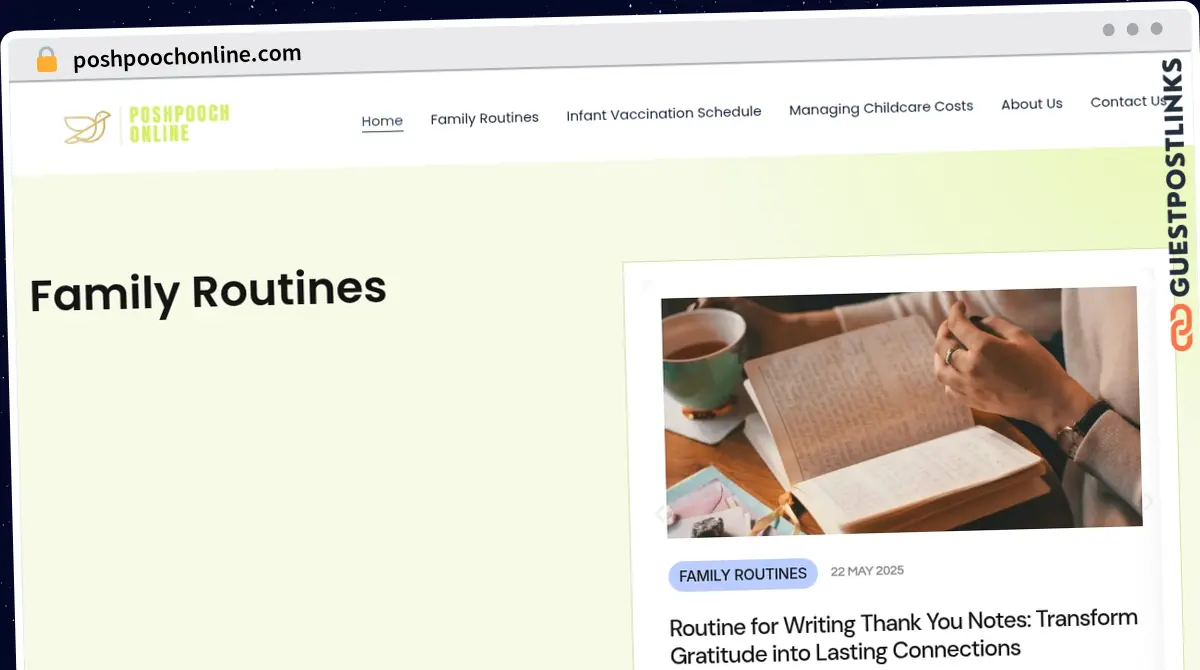Click the next slide arrow on carousel

tap(1147, 502)
